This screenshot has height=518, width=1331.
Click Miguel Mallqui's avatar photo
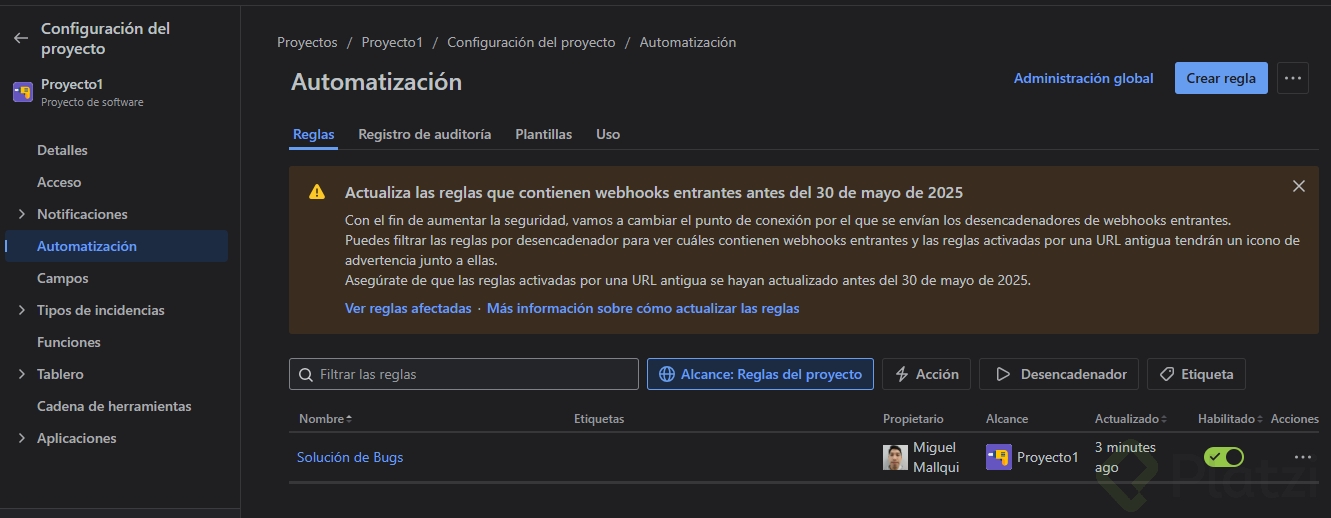(x=895, y=458)
